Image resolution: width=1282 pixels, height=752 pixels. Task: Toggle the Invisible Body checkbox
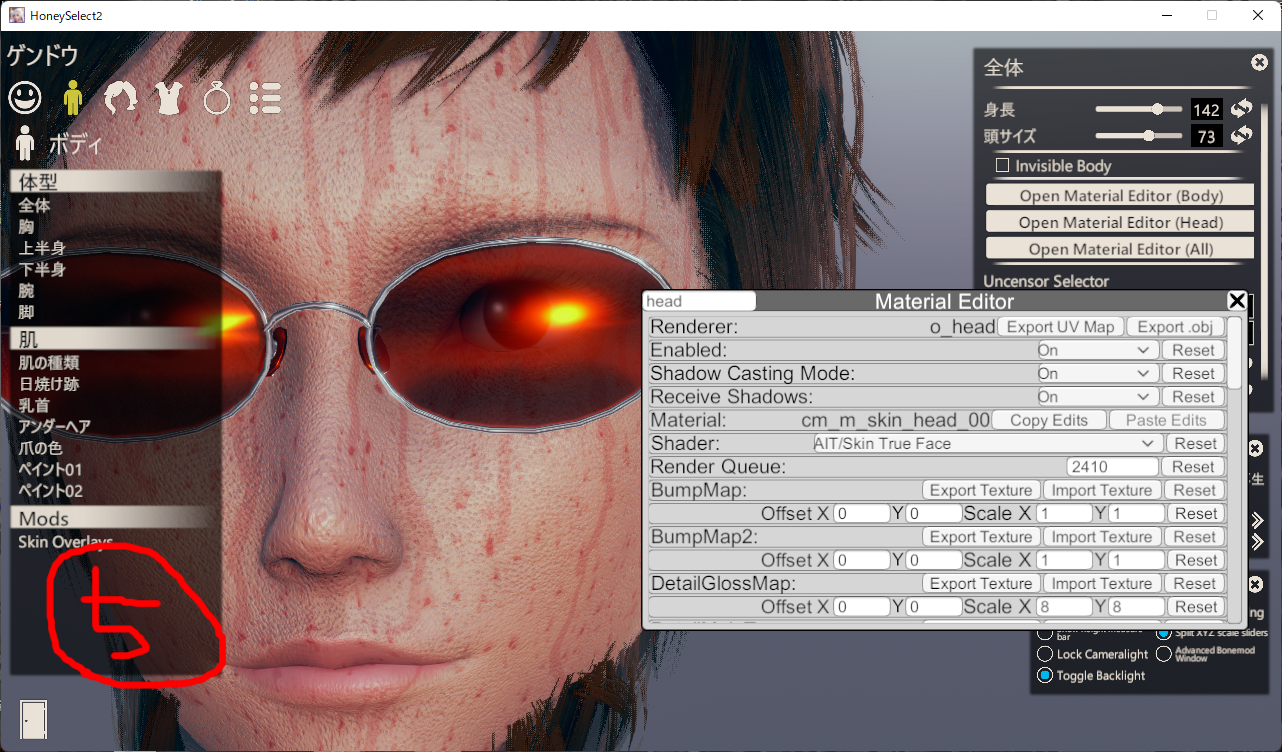coord(1003,165)
